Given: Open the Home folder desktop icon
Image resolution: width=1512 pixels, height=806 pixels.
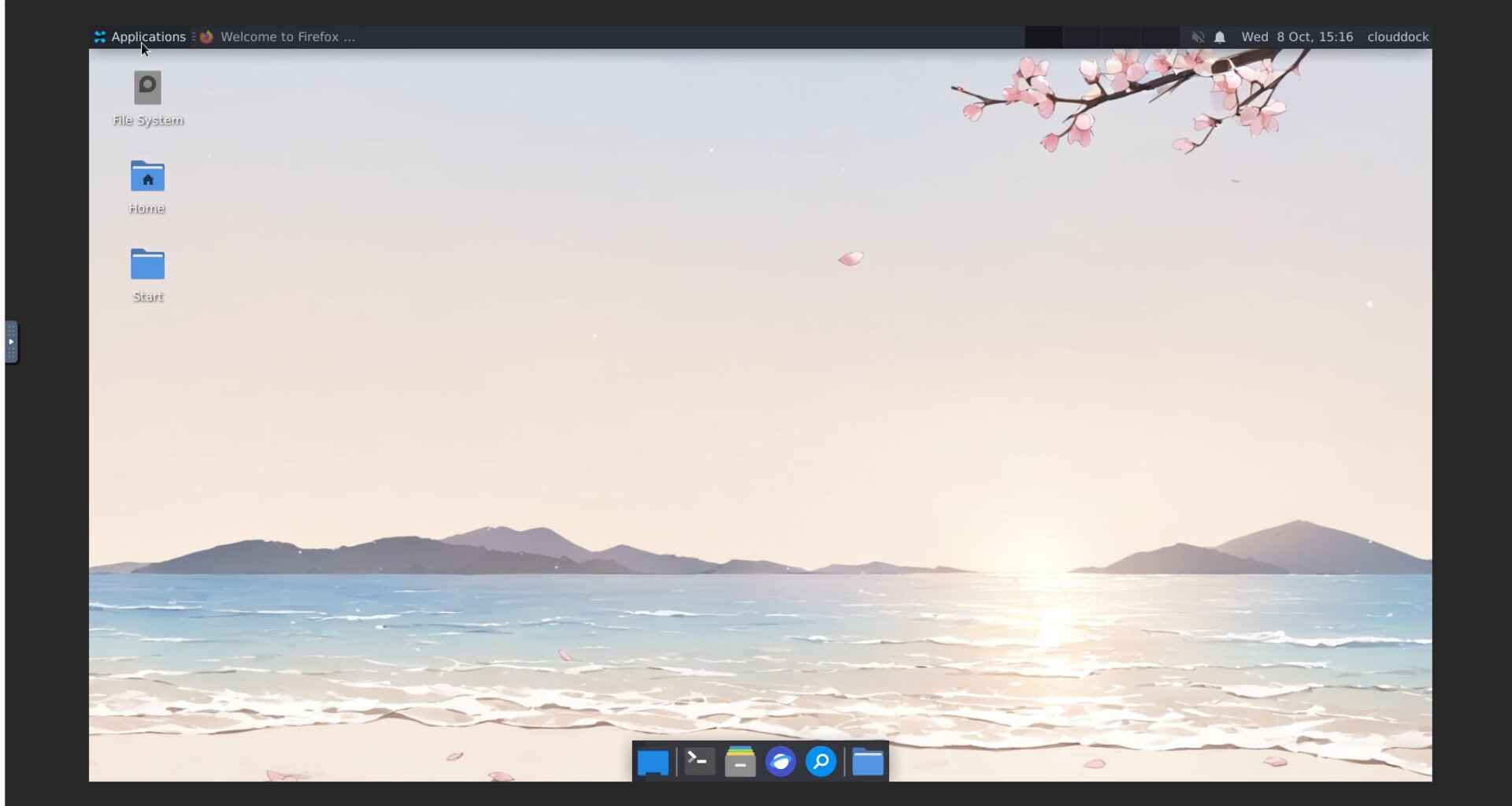Looking at the screenshot, I should (147, 177).
